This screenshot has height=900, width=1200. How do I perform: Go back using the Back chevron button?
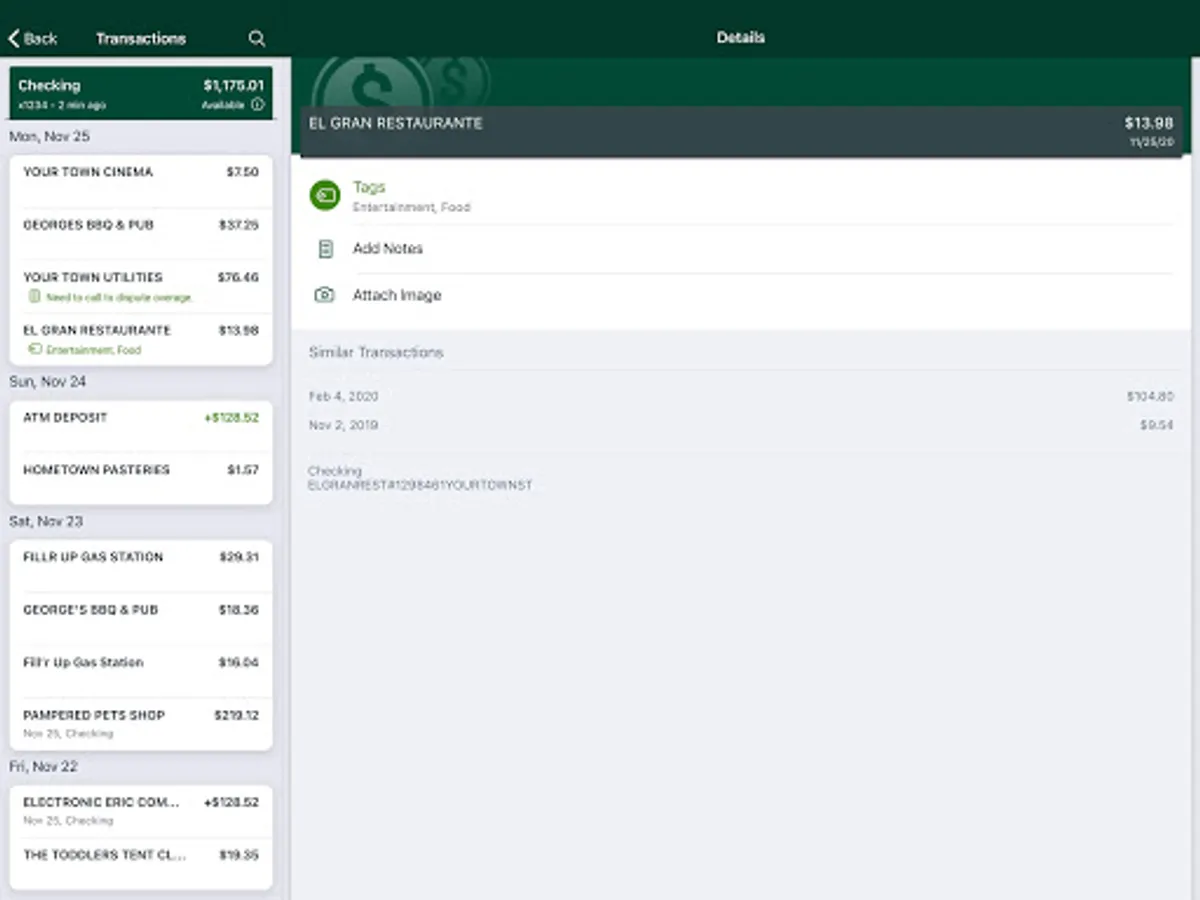pos(32,38)
